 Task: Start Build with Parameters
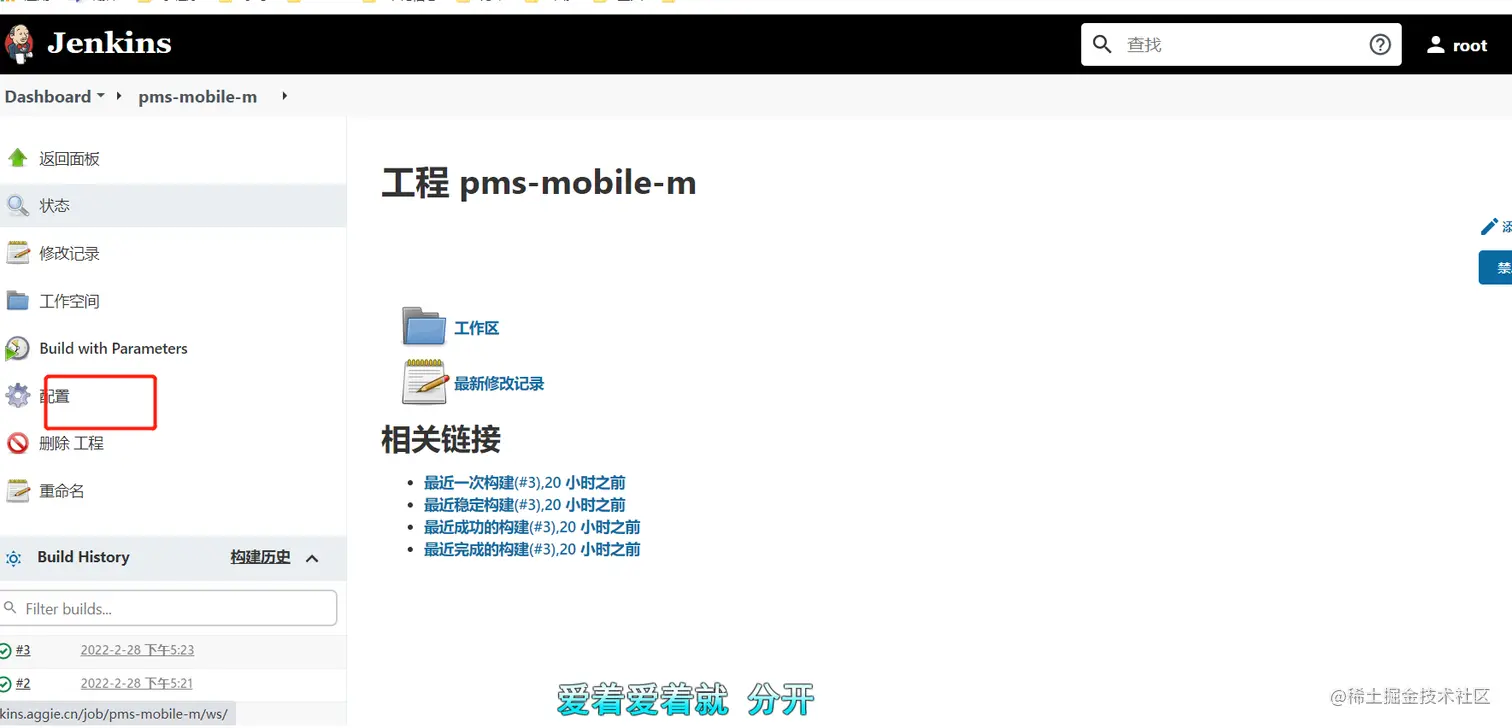click(x=113, y=349)
